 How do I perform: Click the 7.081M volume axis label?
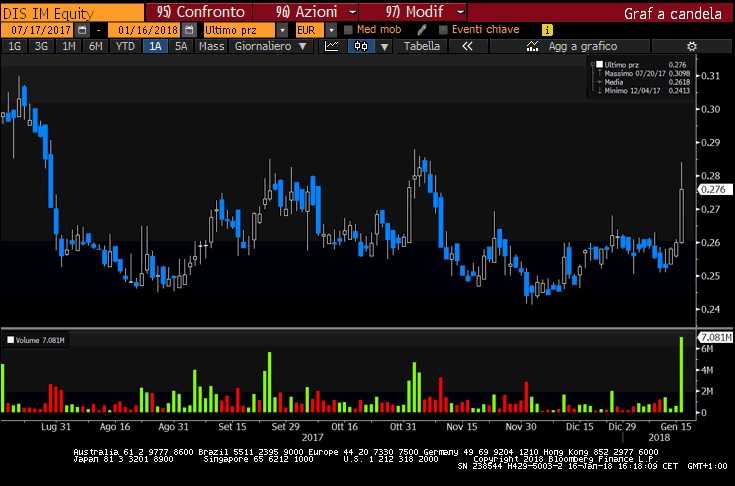point(715,337)
